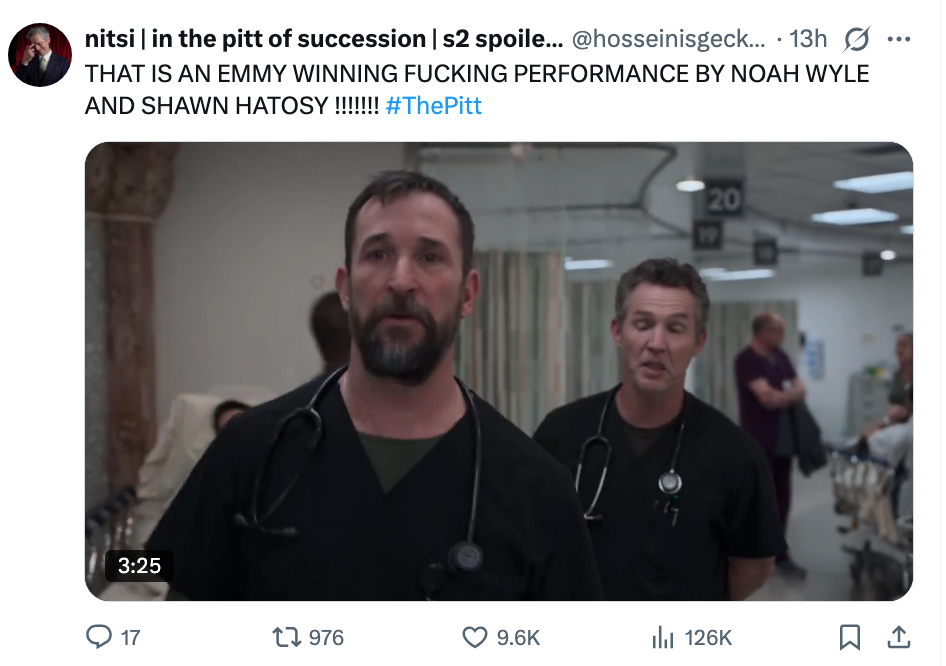
Task: Bookmark this tweet about The Pitt
Action: pos(850,637)
